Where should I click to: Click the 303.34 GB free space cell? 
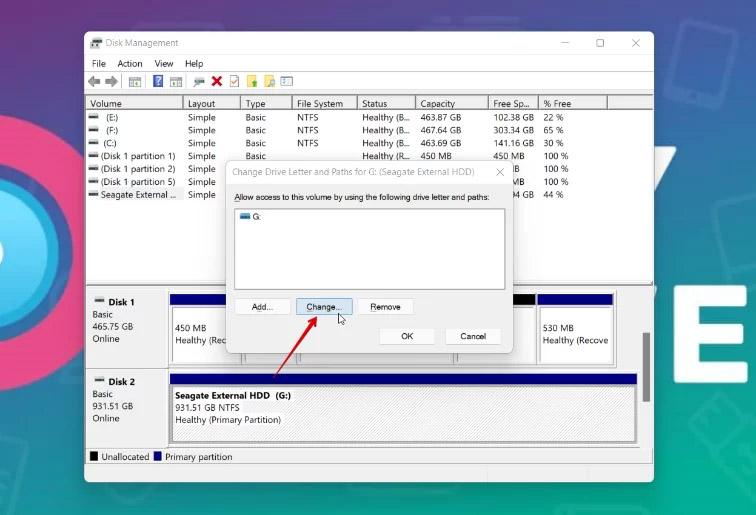coord(513,130)
